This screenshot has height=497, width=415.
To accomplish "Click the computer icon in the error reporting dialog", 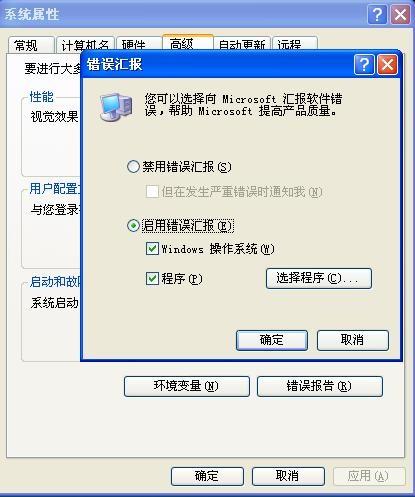I will pos(116,107).
